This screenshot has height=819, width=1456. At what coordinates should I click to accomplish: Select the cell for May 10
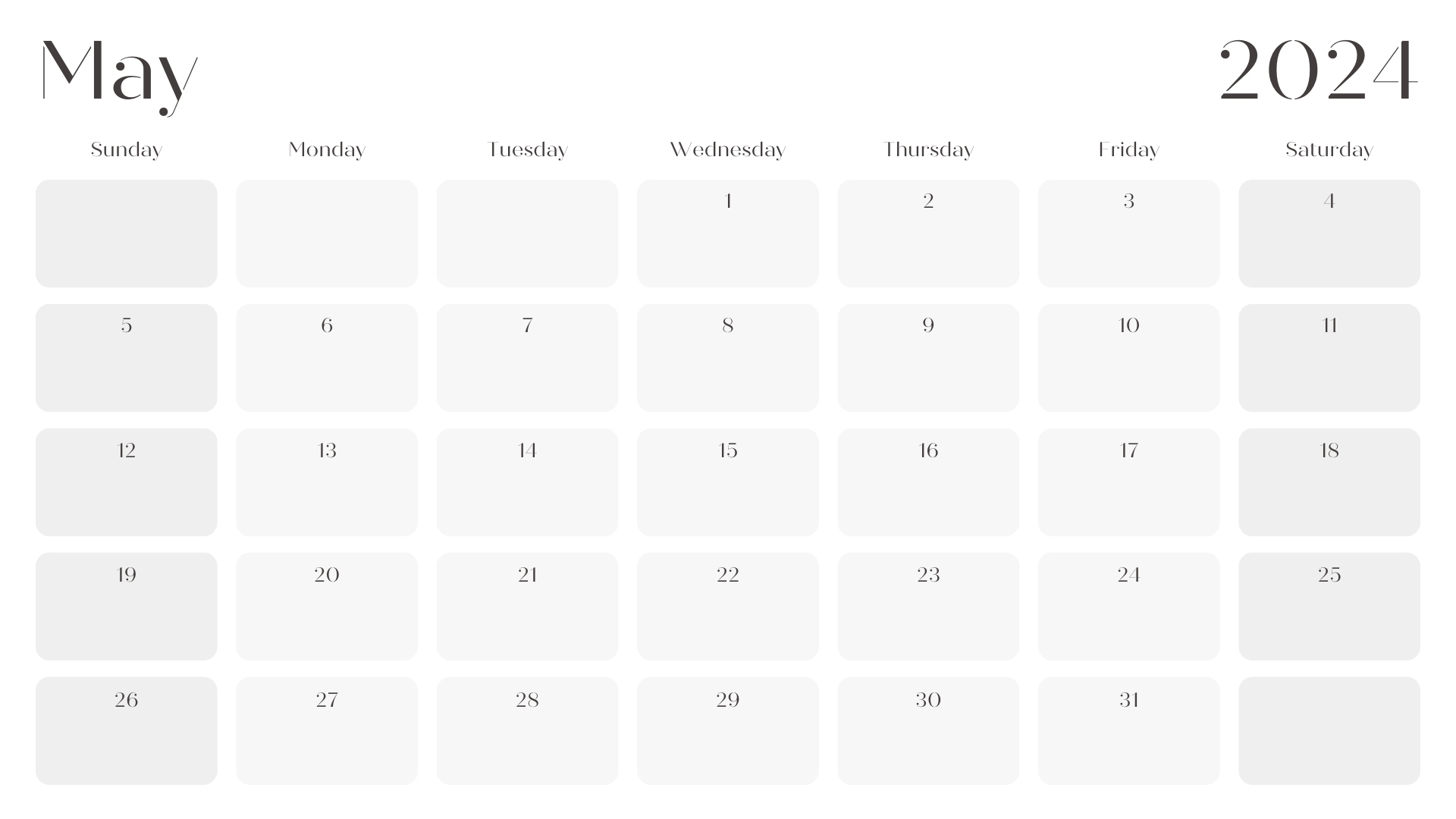coord(1129,358)
